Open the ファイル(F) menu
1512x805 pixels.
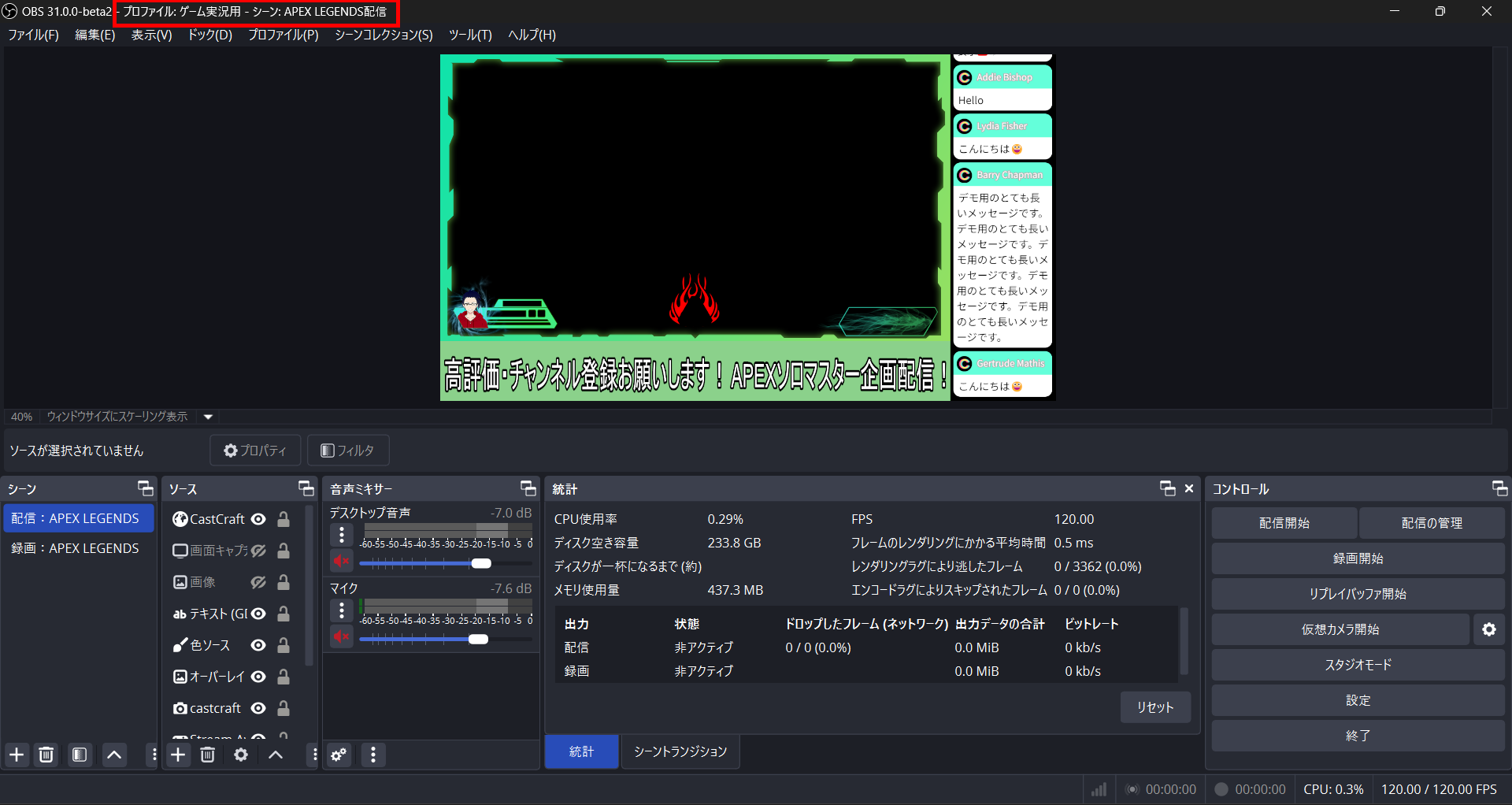tap(33, 35)
